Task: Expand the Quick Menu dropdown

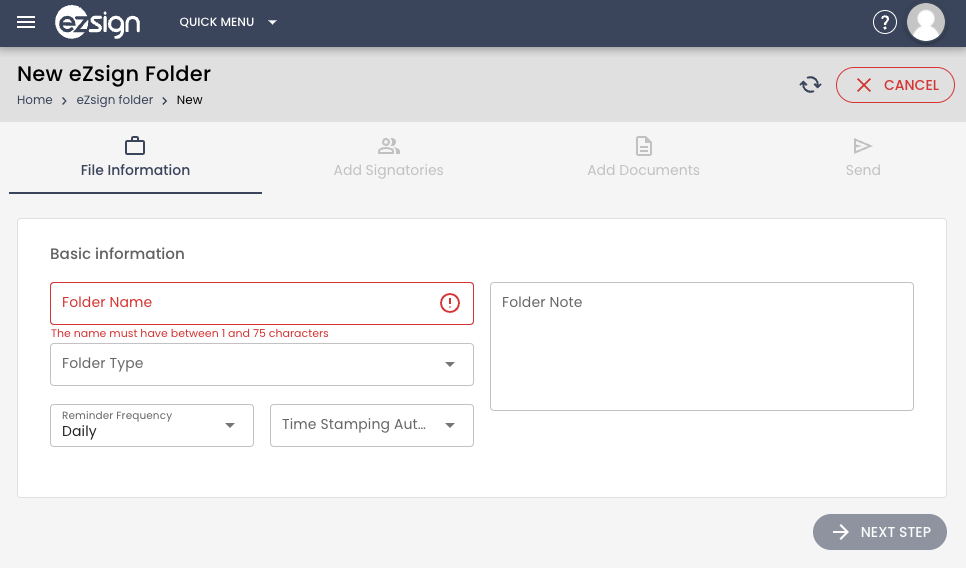Action: coord(229,22)
